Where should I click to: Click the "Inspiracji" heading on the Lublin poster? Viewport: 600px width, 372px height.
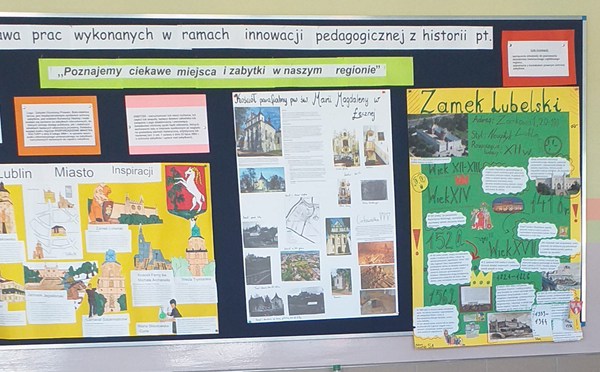click(x=132, y=171)
